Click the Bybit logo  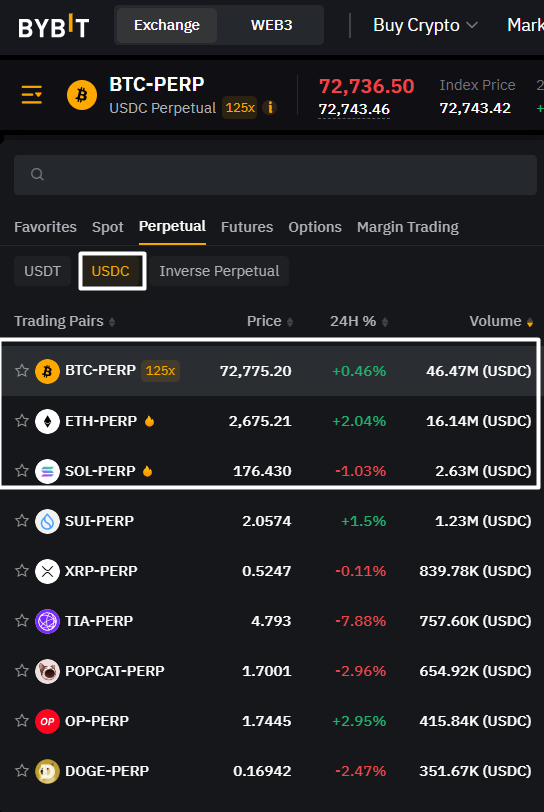tap(53, 25)
